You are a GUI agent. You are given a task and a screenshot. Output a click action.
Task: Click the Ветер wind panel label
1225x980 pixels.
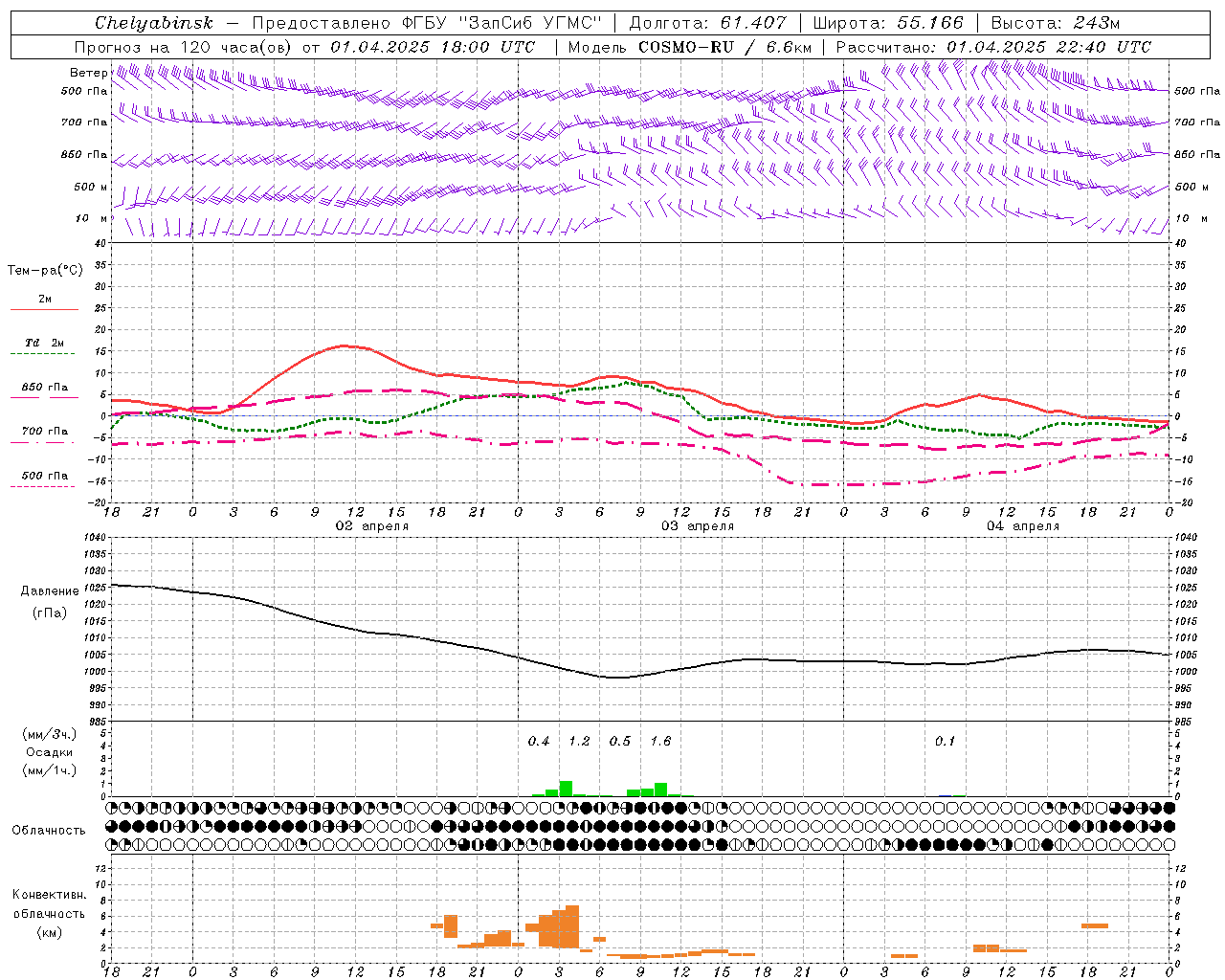[89, 73]
